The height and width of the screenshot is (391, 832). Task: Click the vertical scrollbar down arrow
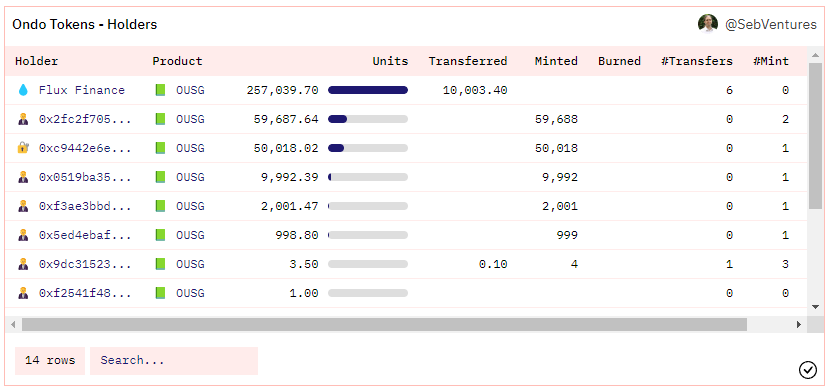pyautogui.click(x=815, y=306)
